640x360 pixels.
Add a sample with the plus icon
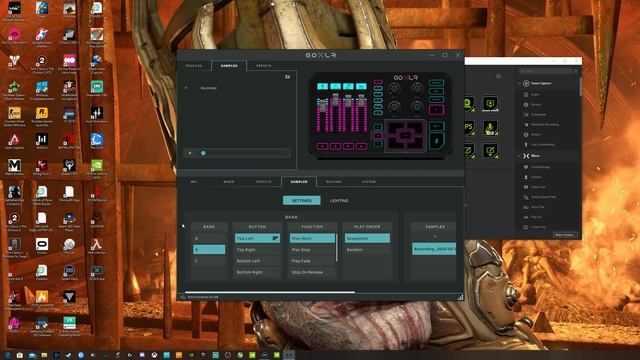[435, 237]
